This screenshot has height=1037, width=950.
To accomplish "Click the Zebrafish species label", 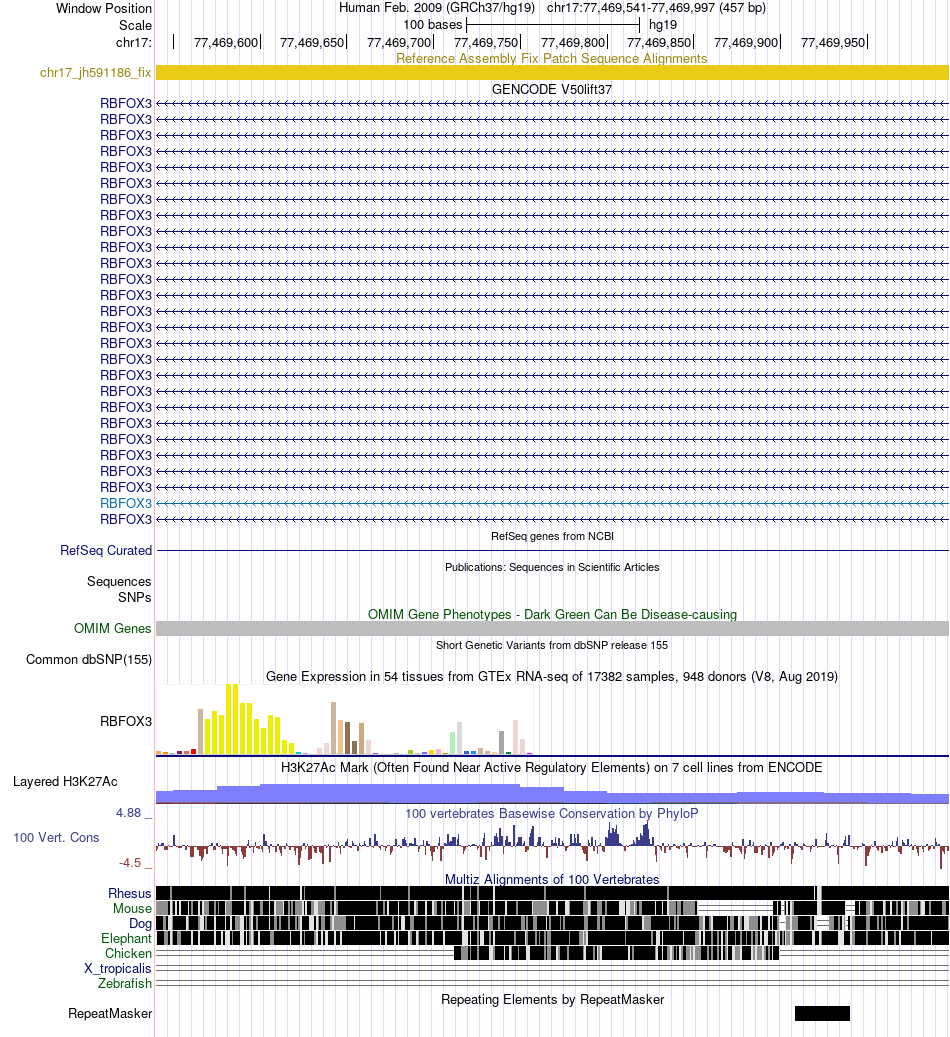I will (x=125, y=983).
